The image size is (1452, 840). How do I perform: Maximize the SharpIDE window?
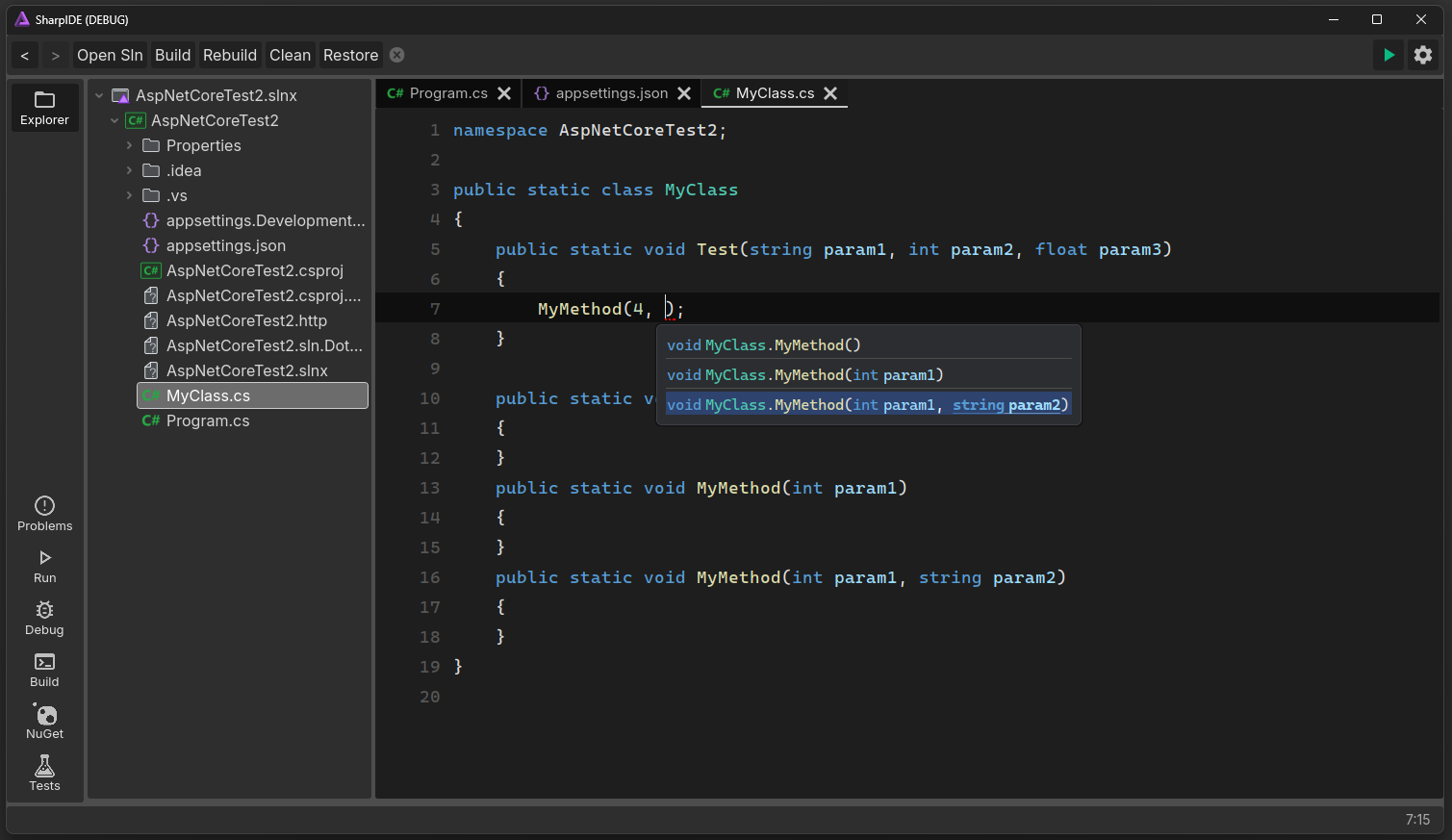pos(1377,19)
